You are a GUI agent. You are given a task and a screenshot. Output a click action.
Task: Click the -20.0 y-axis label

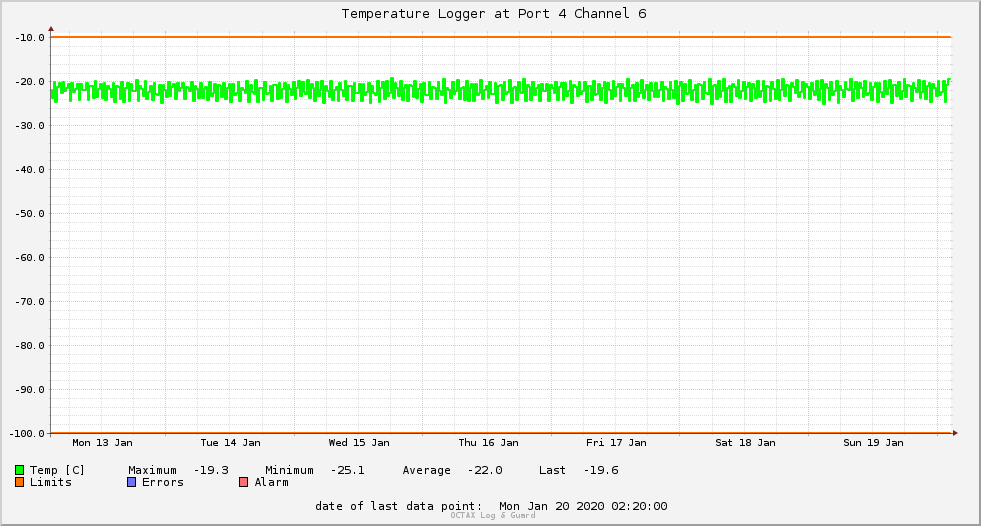point(29,81)
